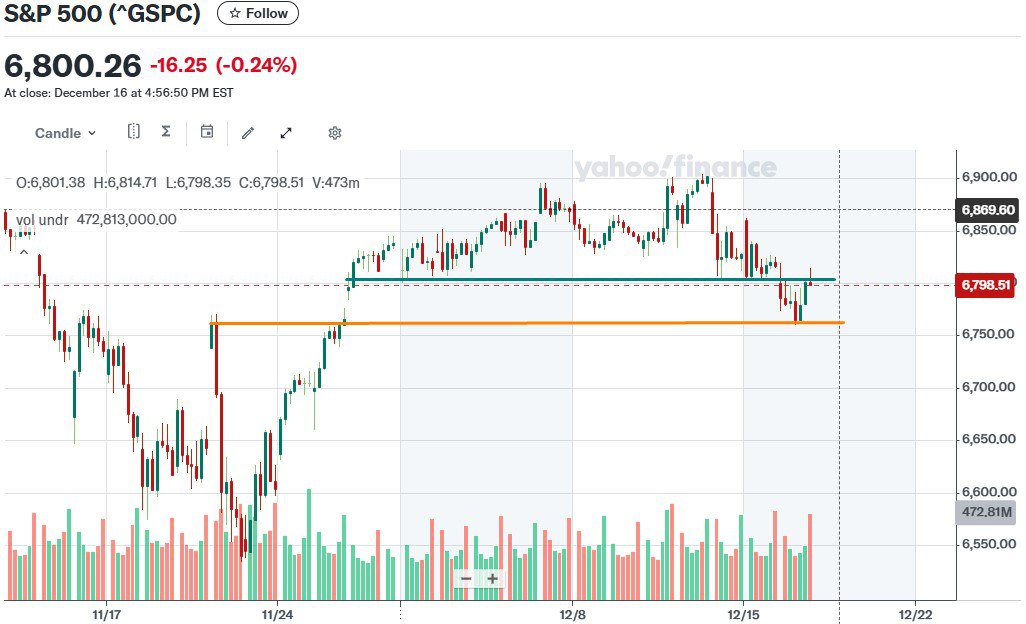Click the 6,798.51 current price tag
The width and height of the screenshot is (1026, 624).
pos(987,285)
